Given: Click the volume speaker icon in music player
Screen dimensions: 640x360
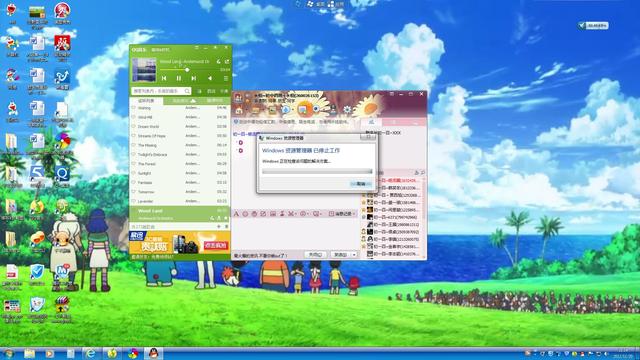Looking at the screenshot, I should tap(210, 78).
